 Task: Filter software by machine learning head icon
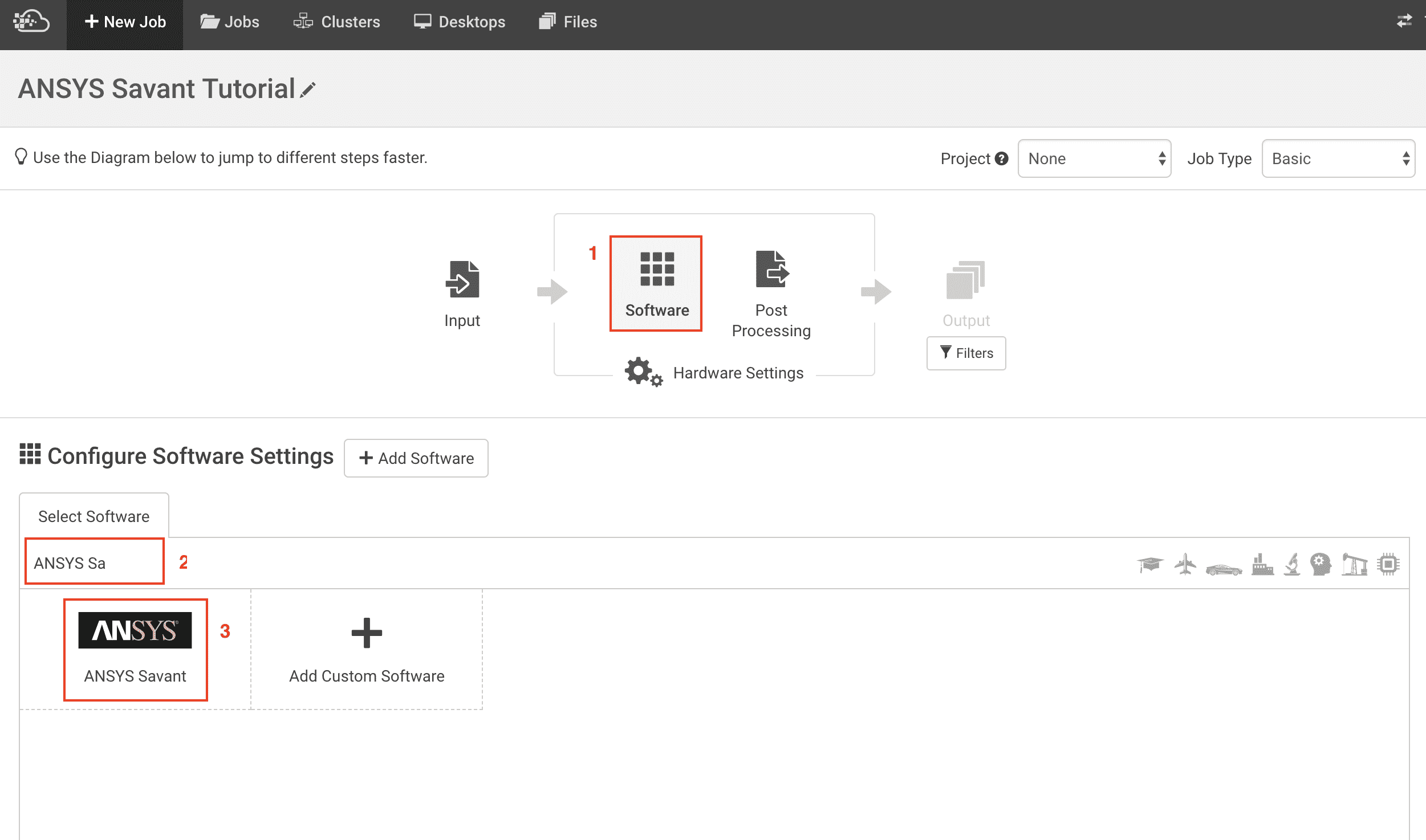[x=1321, y=564]
